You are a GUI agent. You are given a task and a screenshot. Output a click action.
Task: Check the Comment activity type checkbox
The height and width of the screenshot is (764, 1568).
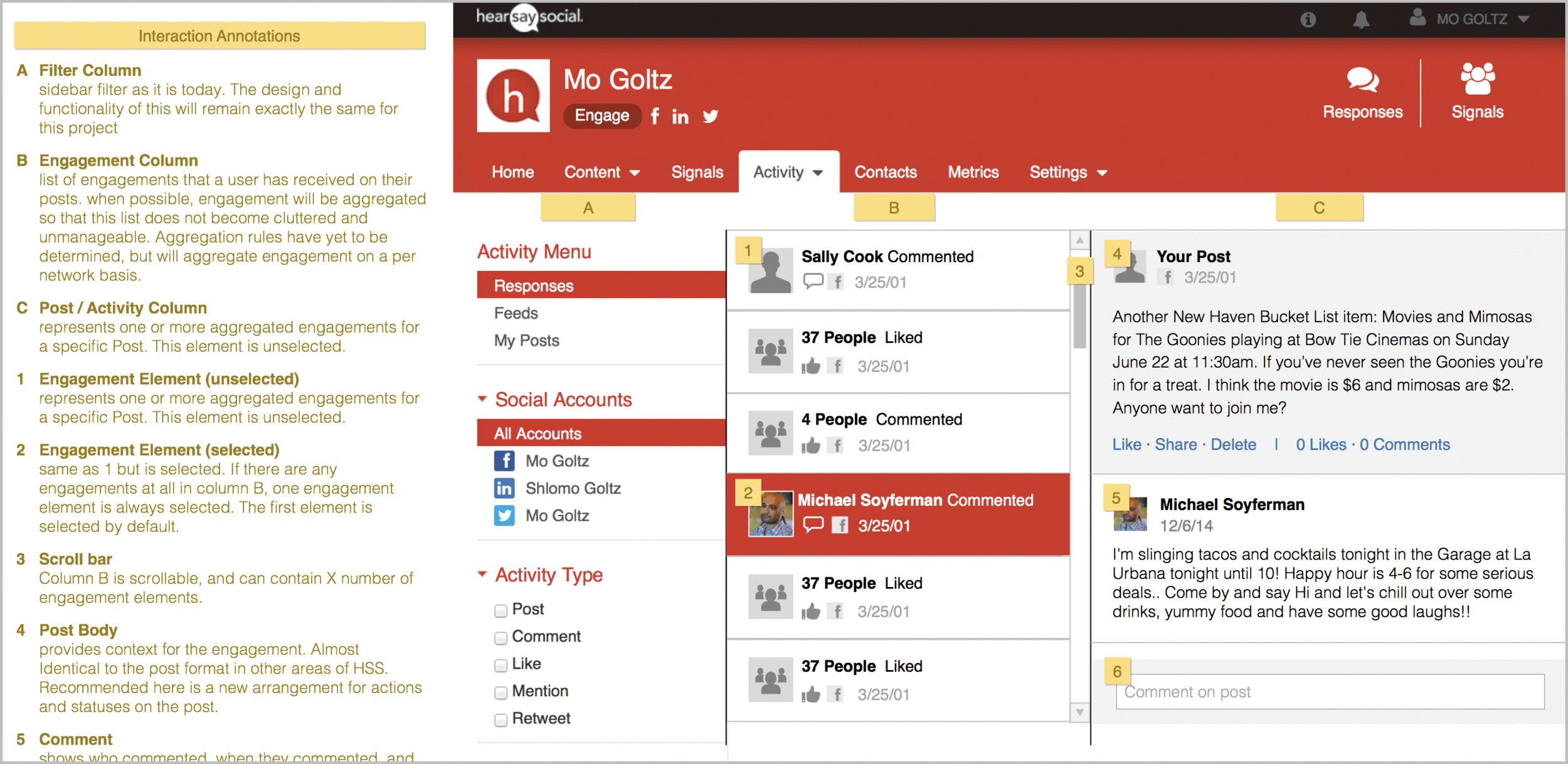pos(500,638)
